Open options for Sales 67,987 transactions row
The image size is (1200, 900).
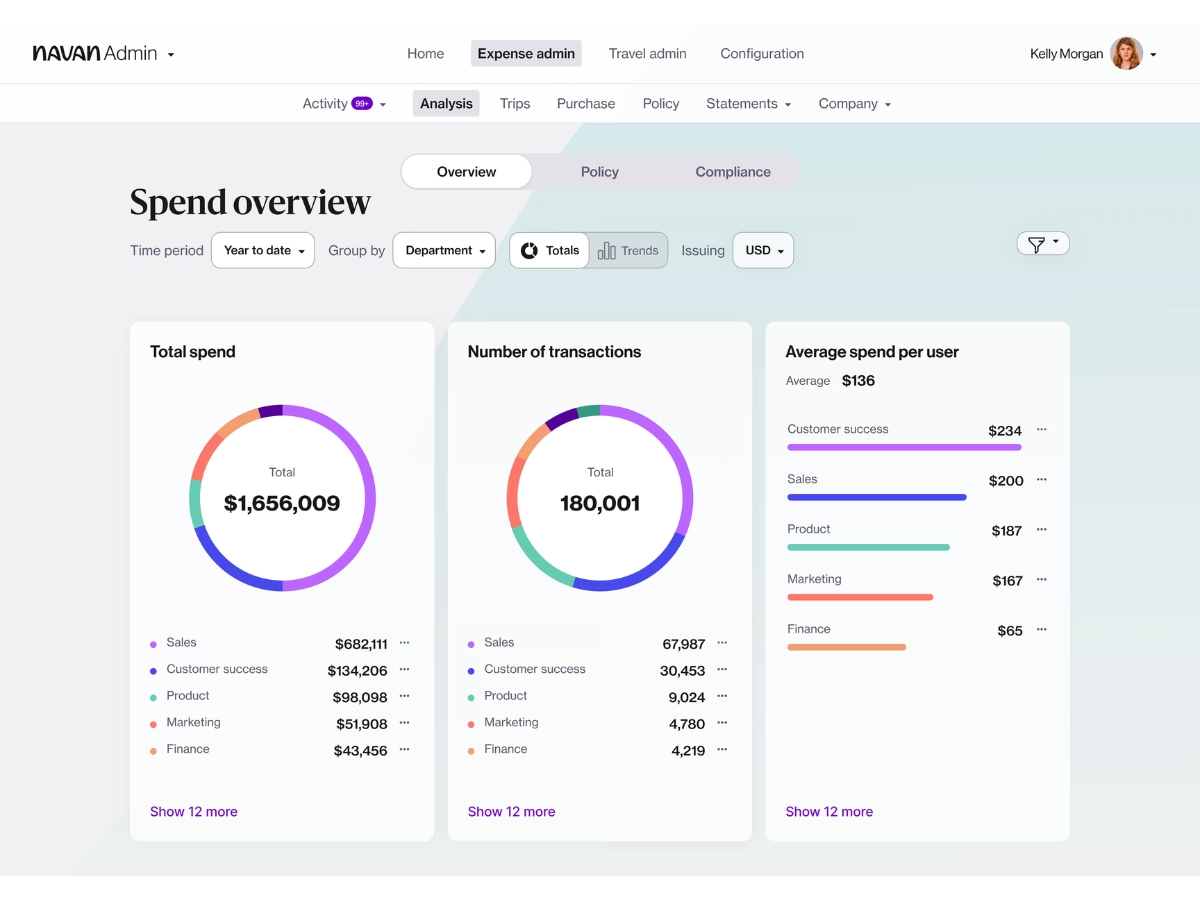[x=722, y=643]
